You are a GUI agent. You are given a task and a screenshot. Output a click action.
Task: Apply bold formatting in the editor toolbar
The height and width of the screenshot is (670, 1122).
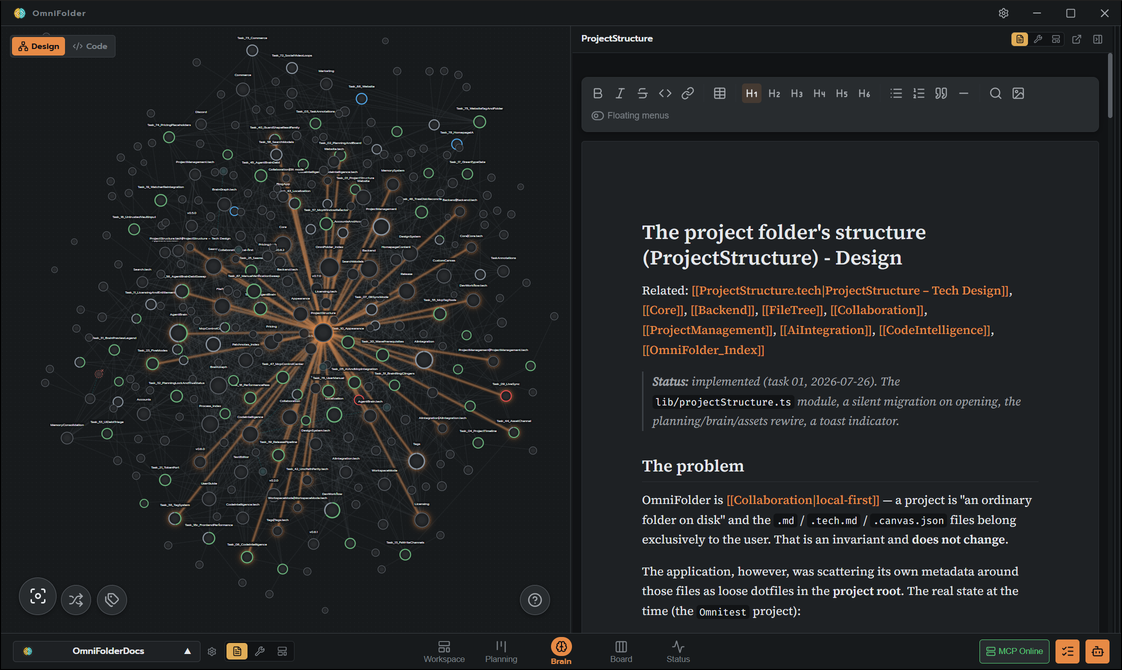coord(597,93)
